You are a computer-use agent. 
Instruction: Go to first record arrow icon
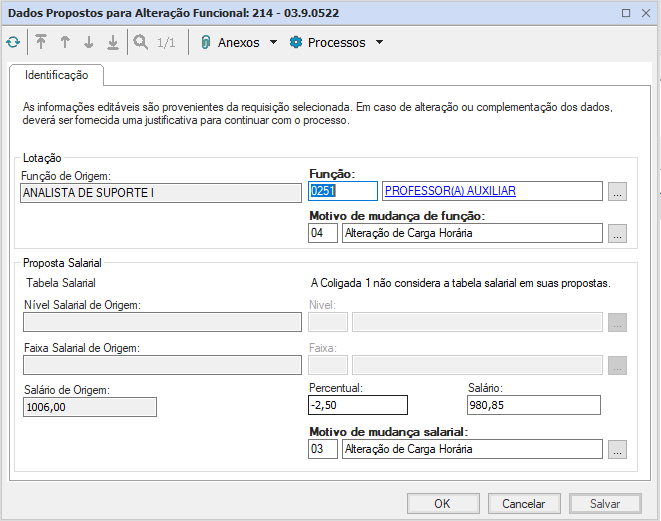point(41,43)
